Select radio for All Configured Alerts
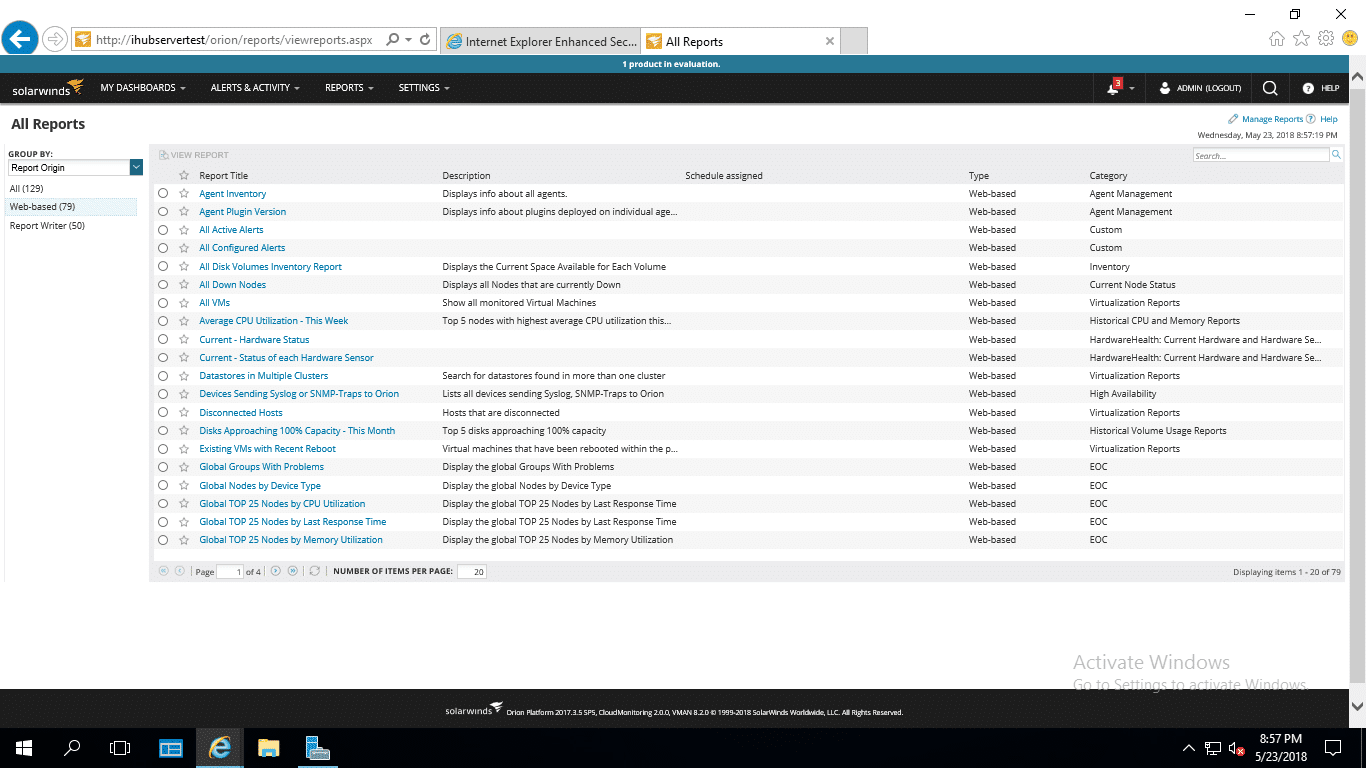The height and width of the screenshot is (768, 1366). tap(163, 248)
